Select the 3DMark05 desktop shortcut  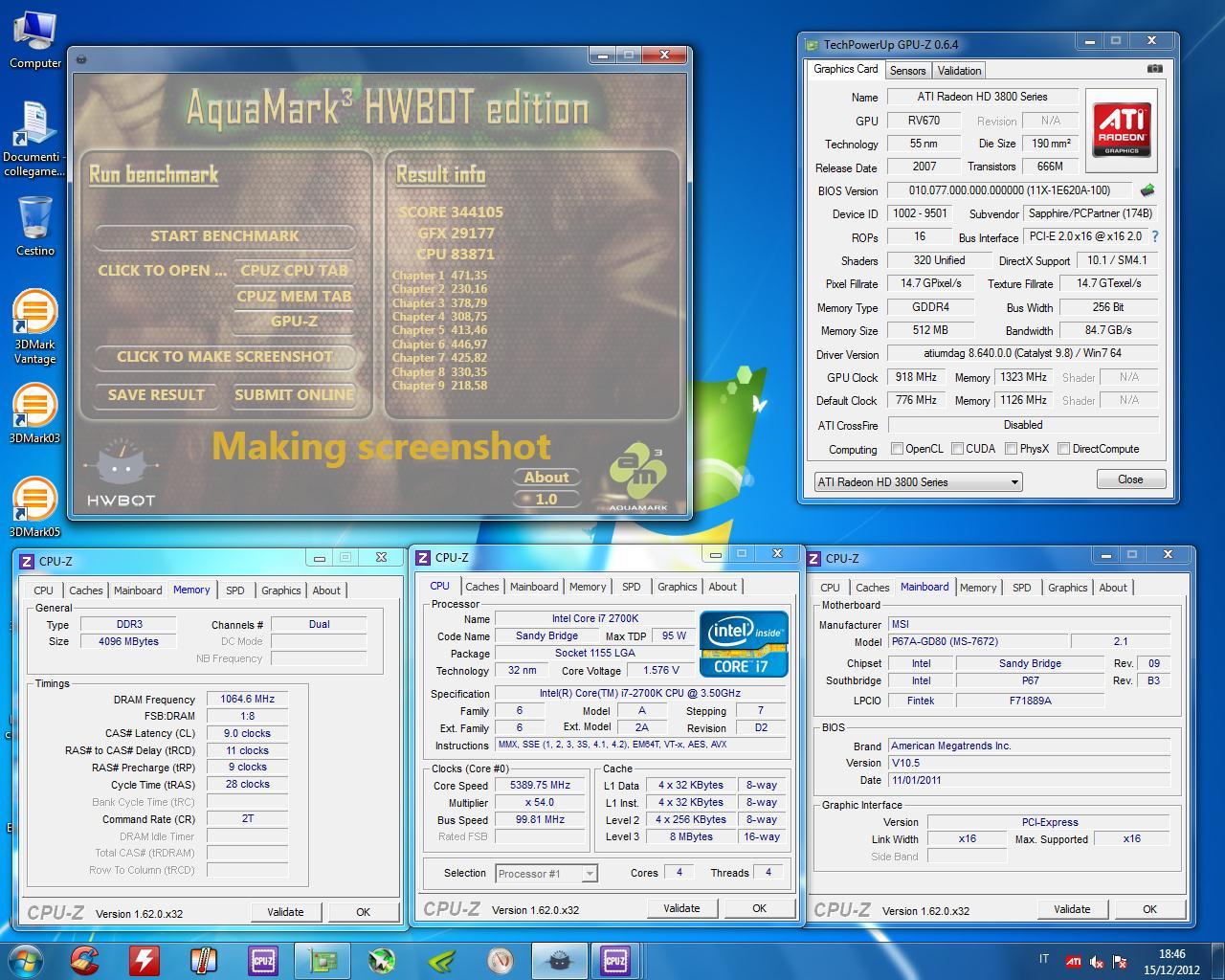[x=34, y=508]
